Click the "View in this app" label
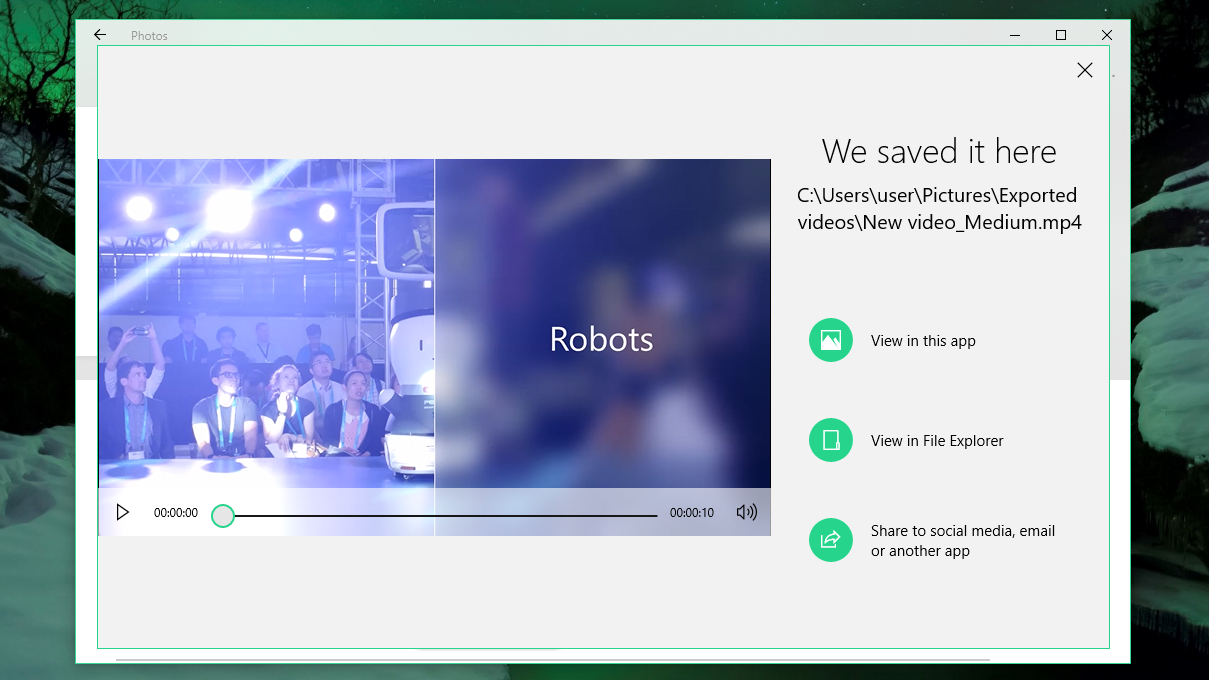The image size is (1209, 680). coord(923,340)
